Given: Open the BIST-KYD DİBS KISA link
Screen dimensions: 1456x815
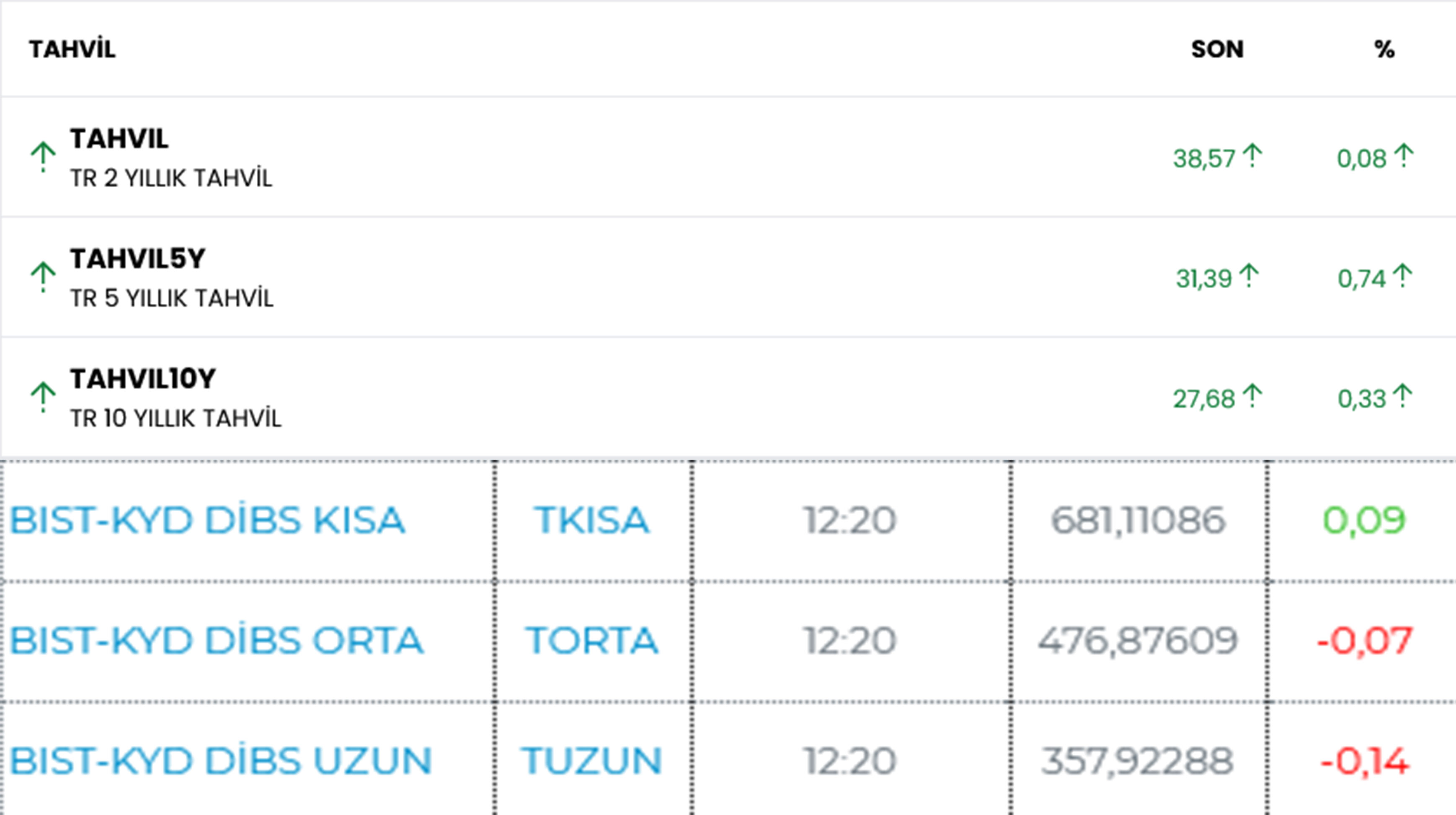Looking at the screenshot, I should [x=207, y=520].
